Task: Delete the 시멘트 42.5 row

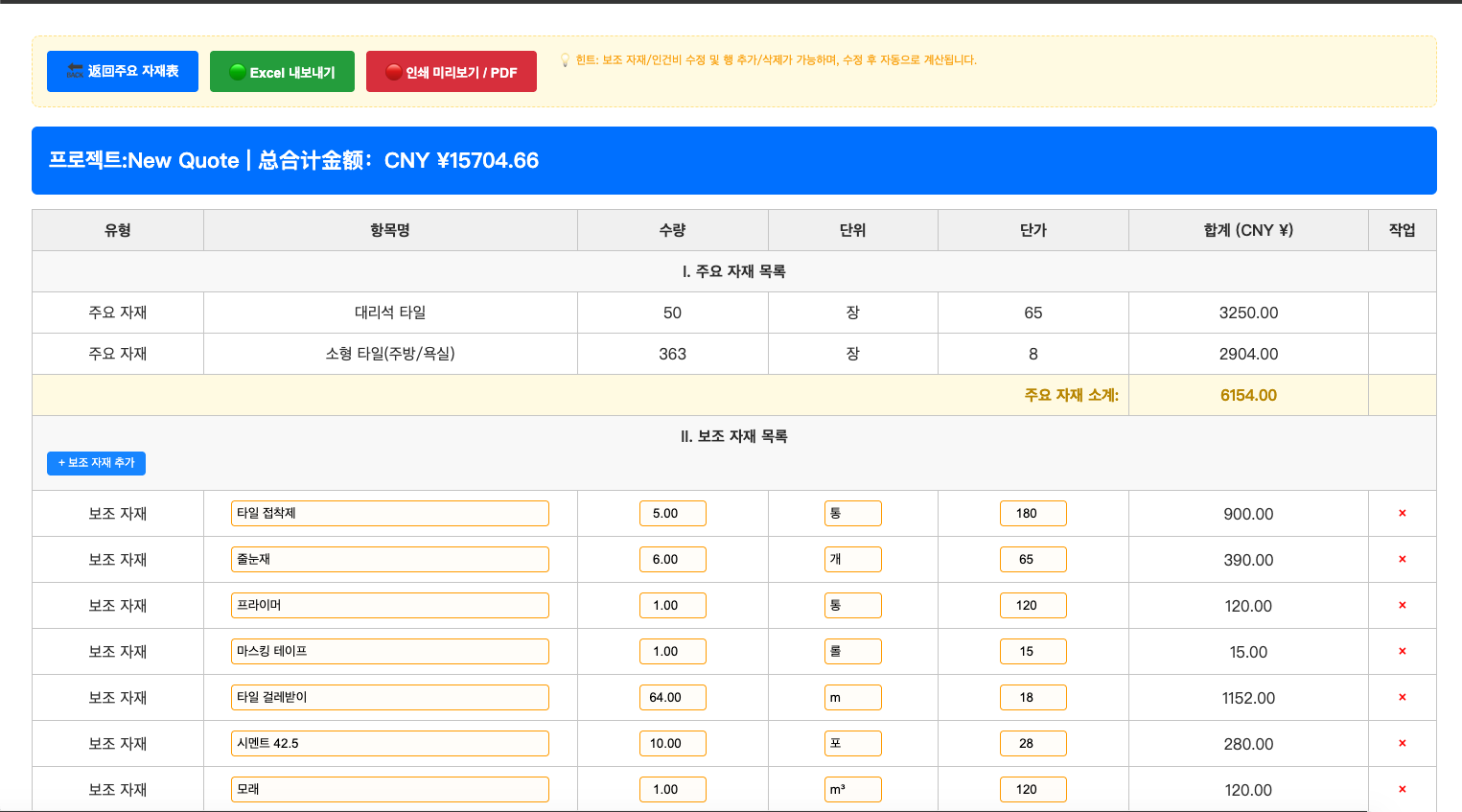Action: [1402, 743]
